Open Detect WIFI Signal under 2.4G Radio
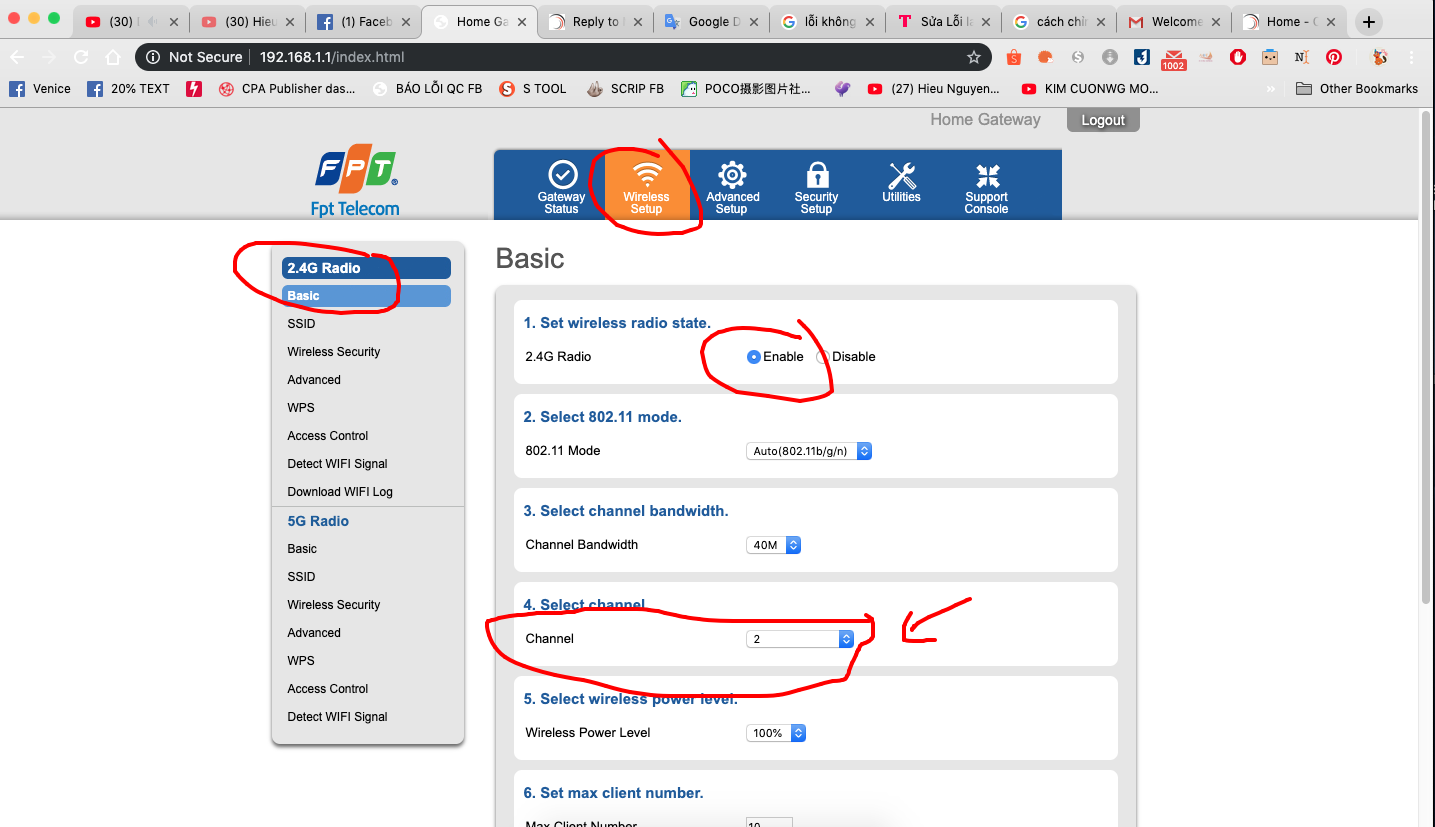1435x827 pixels. [337, 464]
